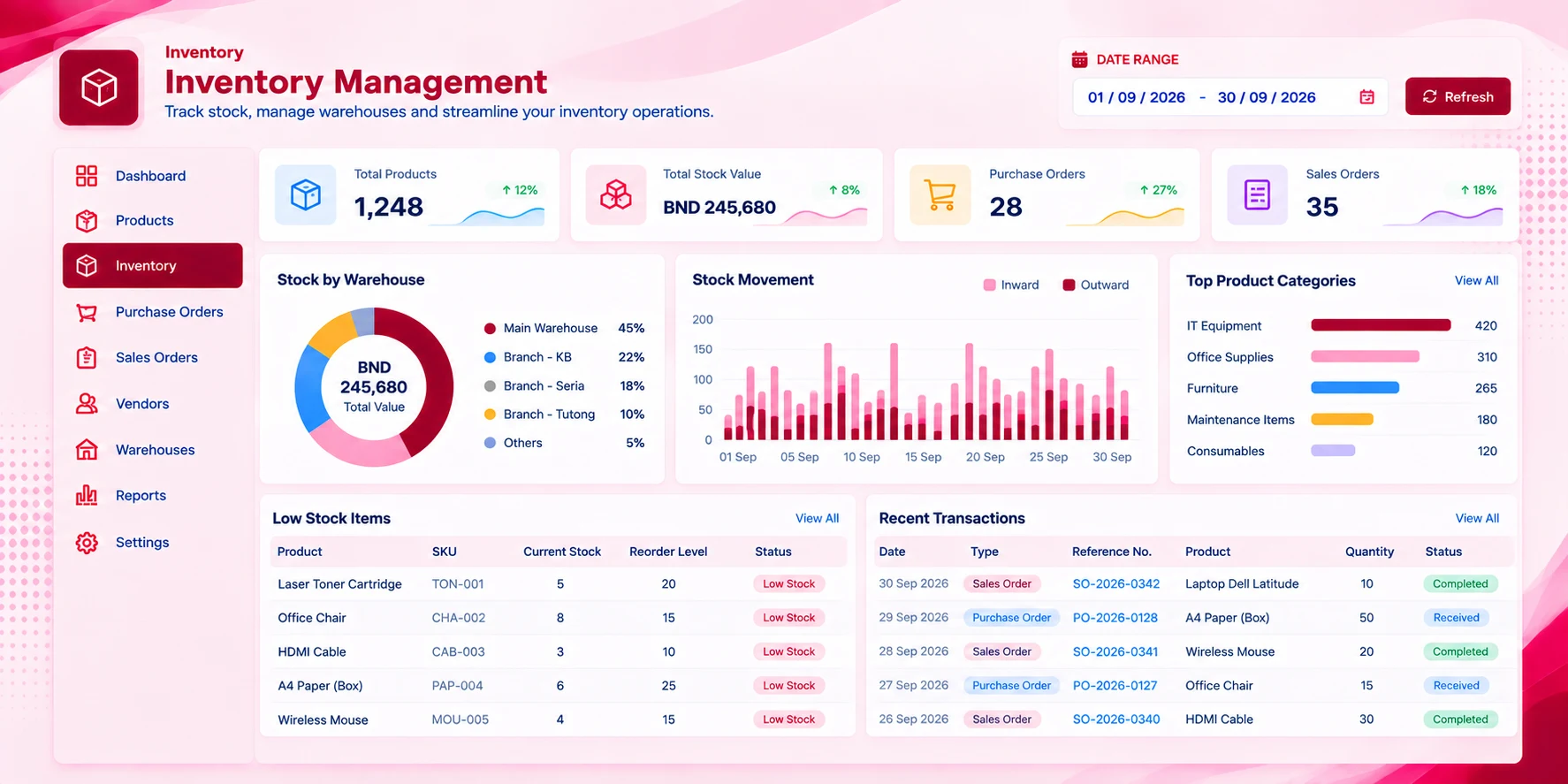Click the Sales Order tag dated 28 Sep 2026

(x=1001, y=652)
